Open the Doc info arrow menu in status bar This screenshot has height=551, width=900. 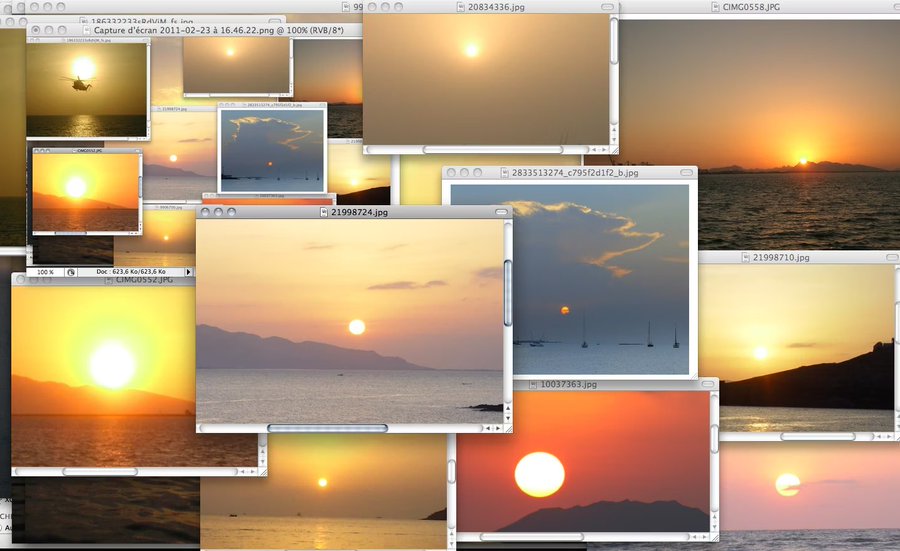pyautogui.click(x=188, y=272)
